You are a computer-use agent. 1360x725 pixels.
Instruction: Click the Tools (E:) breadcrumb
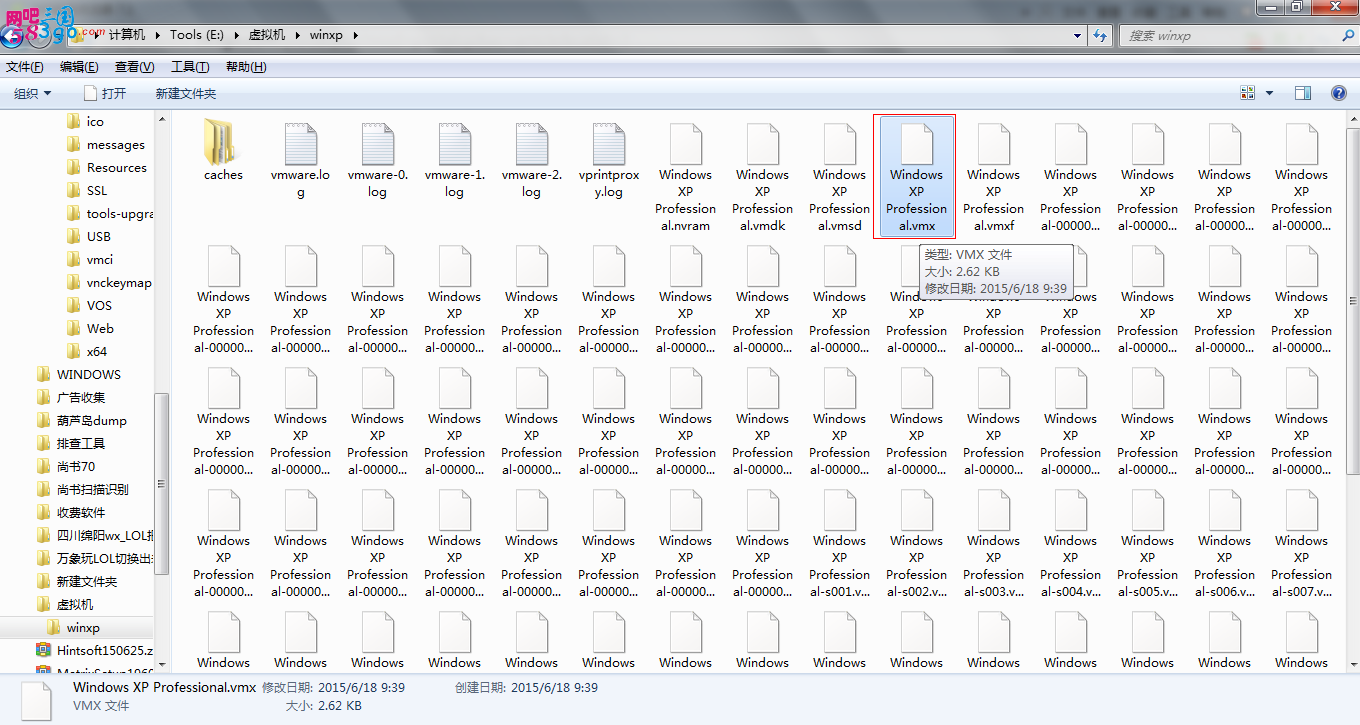click(197, 35)
